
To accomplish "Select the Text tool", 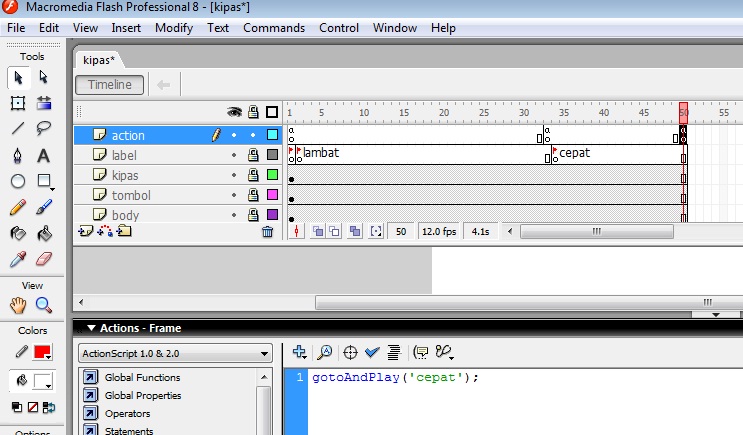I will click(44, 155).
